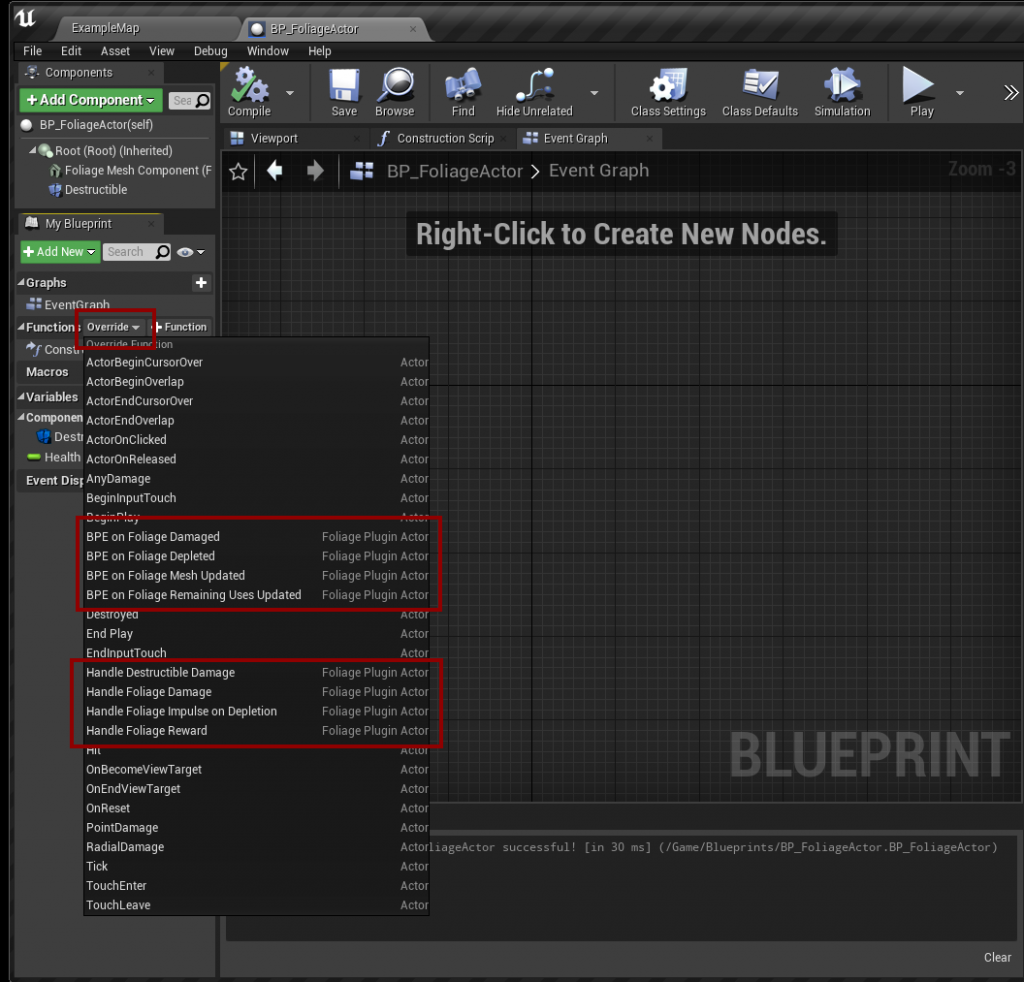Click the Play button in toolbar
The height and width of the screenshot is (982, 1024).
[921, 92]
